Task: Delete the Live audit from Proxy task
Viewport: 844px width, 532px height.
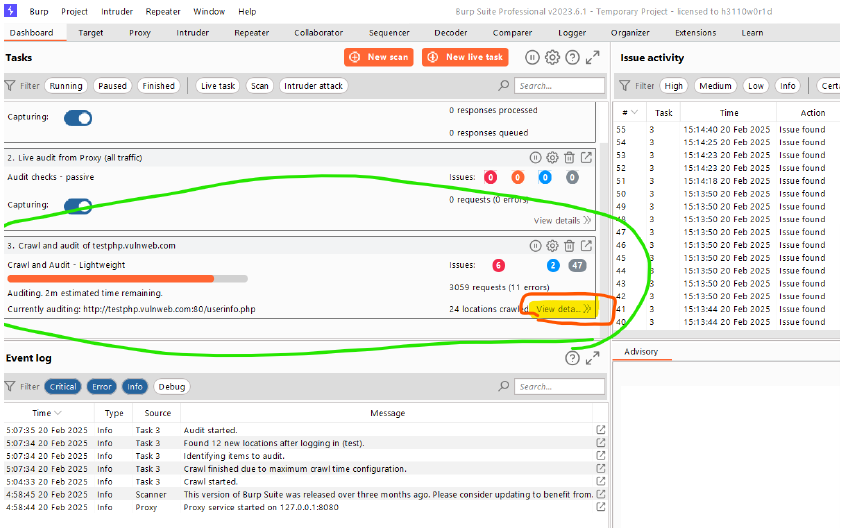Action: coord(569,158)
